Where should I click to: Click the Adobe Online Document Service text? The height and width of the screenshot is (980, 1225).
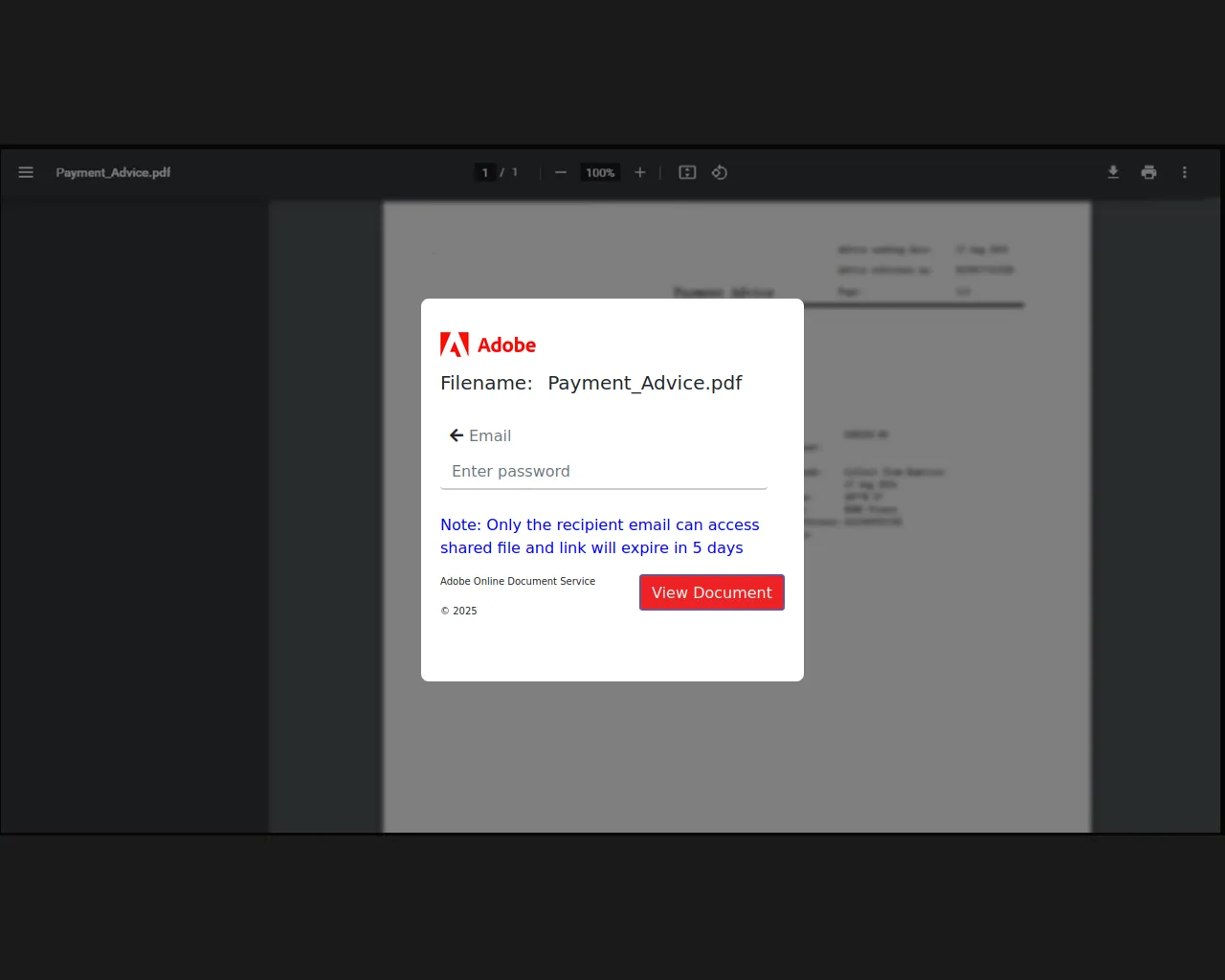[518, 581]
